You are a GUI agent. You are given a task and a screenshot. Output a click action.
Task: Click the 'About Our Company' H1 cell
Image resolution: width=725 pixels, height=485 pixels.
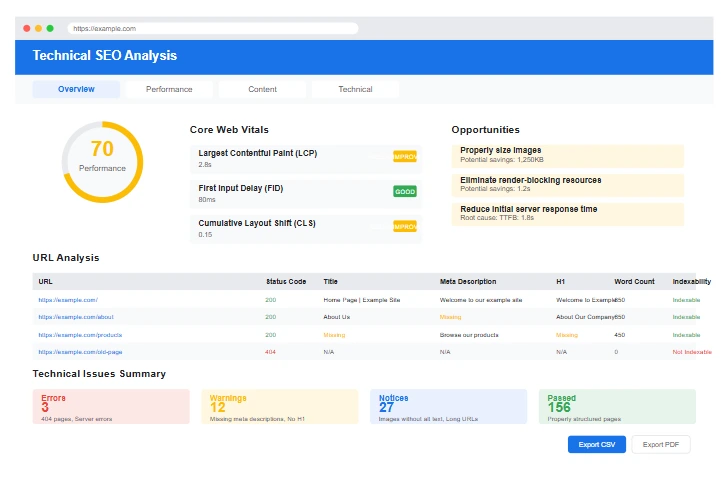click(x=585, y=317)
